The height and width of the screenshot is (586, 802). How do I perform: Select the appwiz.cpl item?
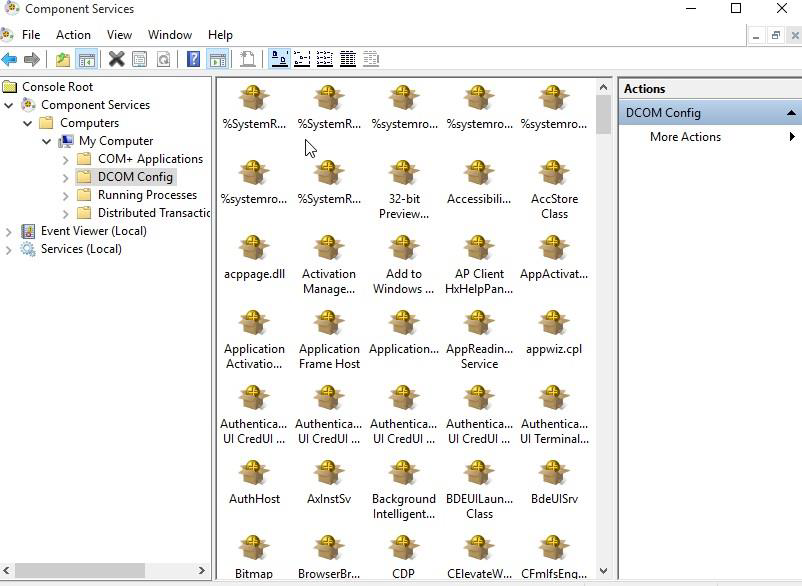[554, 332]
